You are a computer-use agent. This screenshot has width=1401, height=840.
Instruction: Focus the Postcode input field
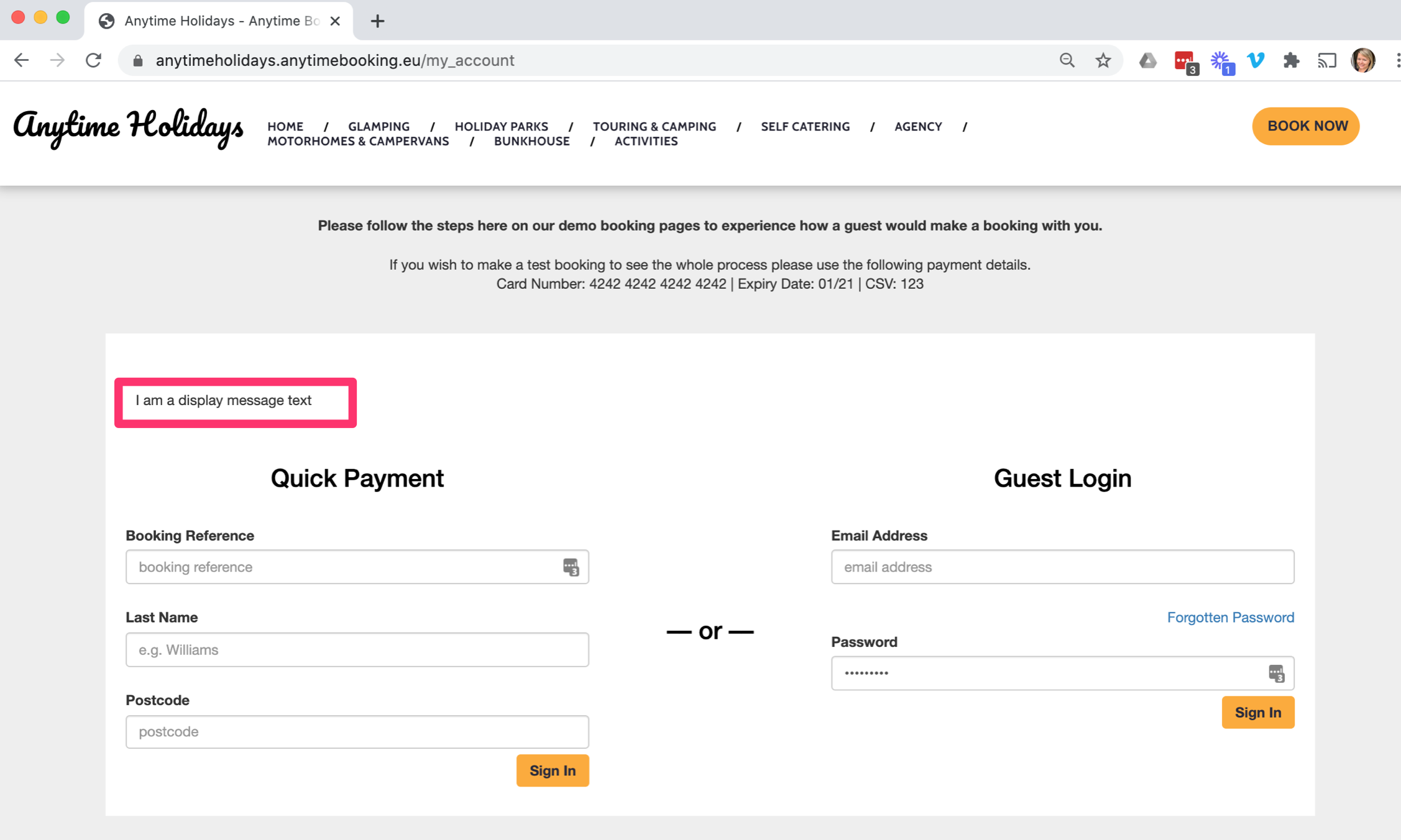[x=357, y=731]
